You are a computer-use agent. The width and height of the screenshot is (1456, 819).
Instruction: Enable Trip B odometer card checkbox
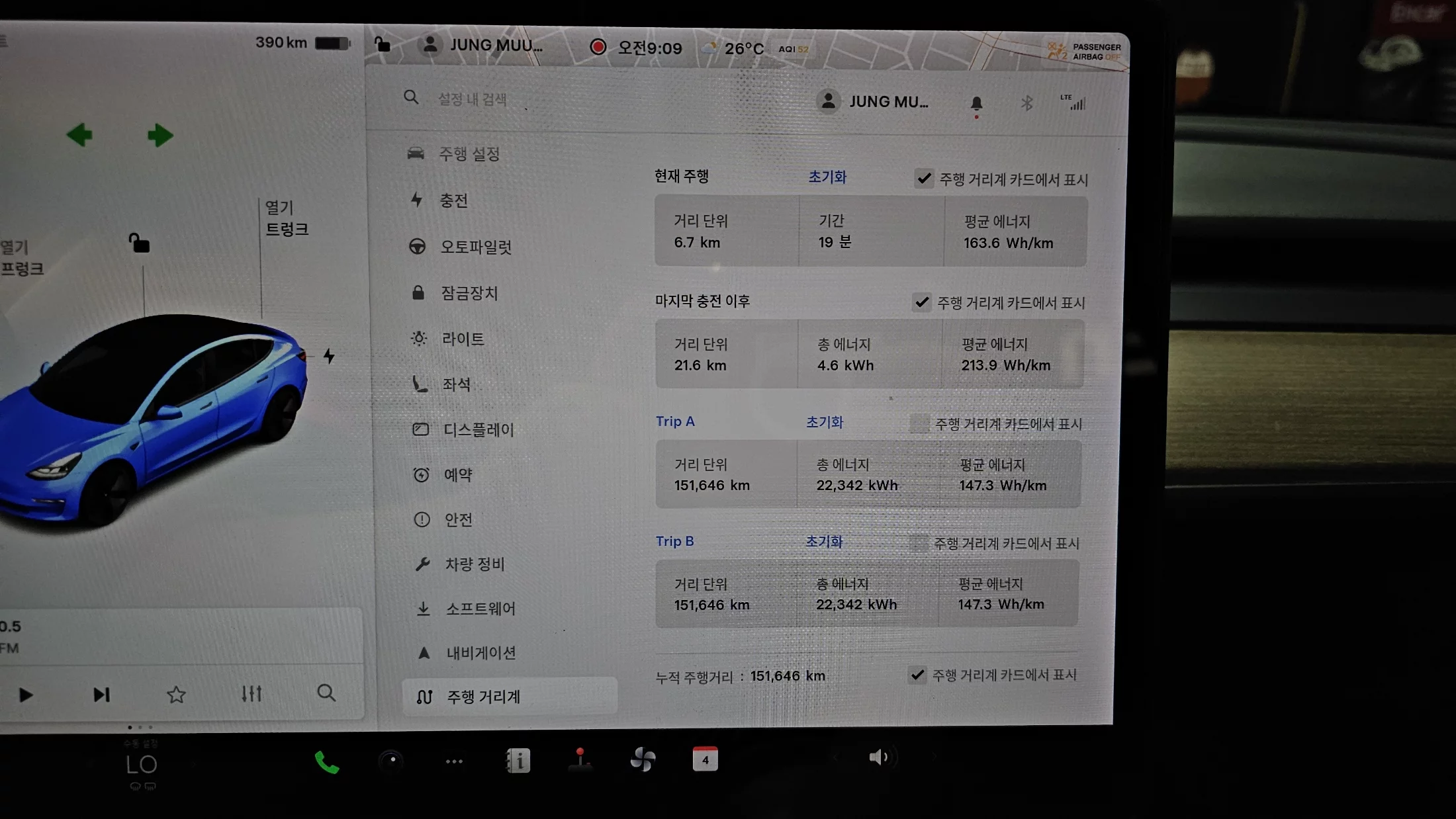[918, 543]
